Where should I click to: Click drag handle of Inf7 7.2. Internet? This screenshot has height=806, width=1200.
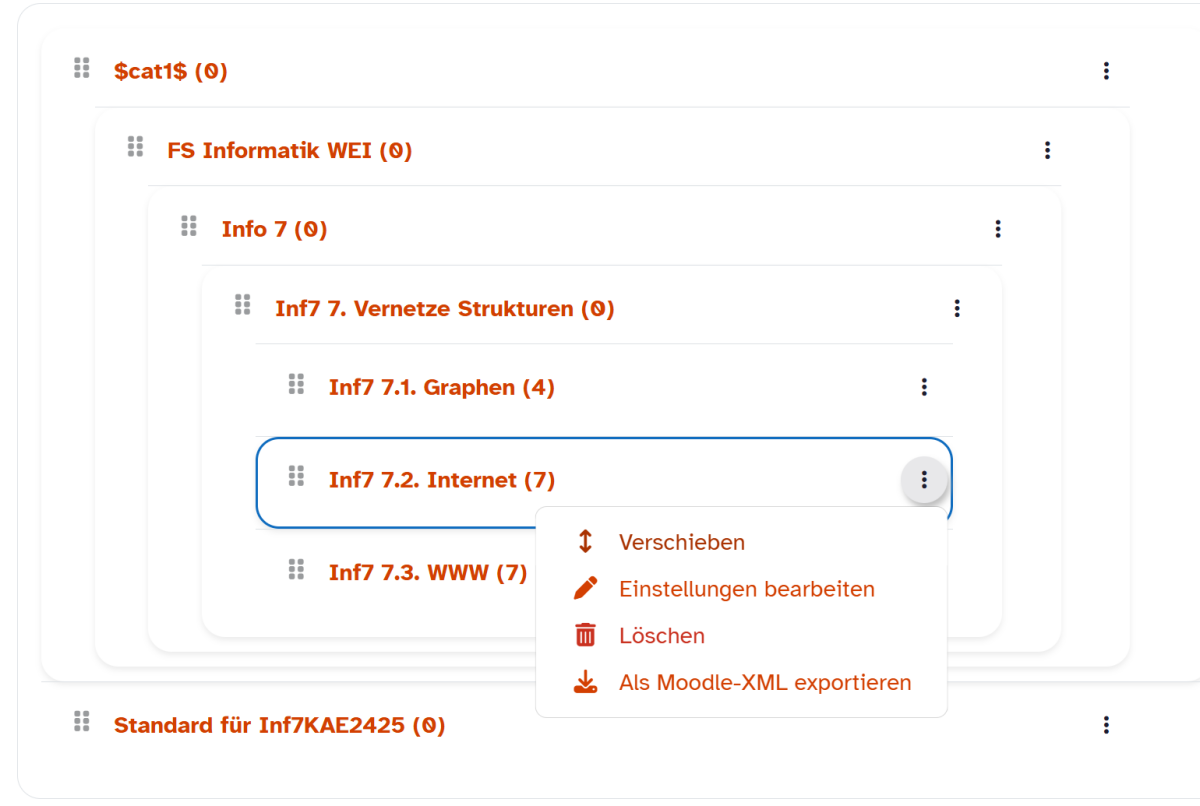[x=296, y=476]
